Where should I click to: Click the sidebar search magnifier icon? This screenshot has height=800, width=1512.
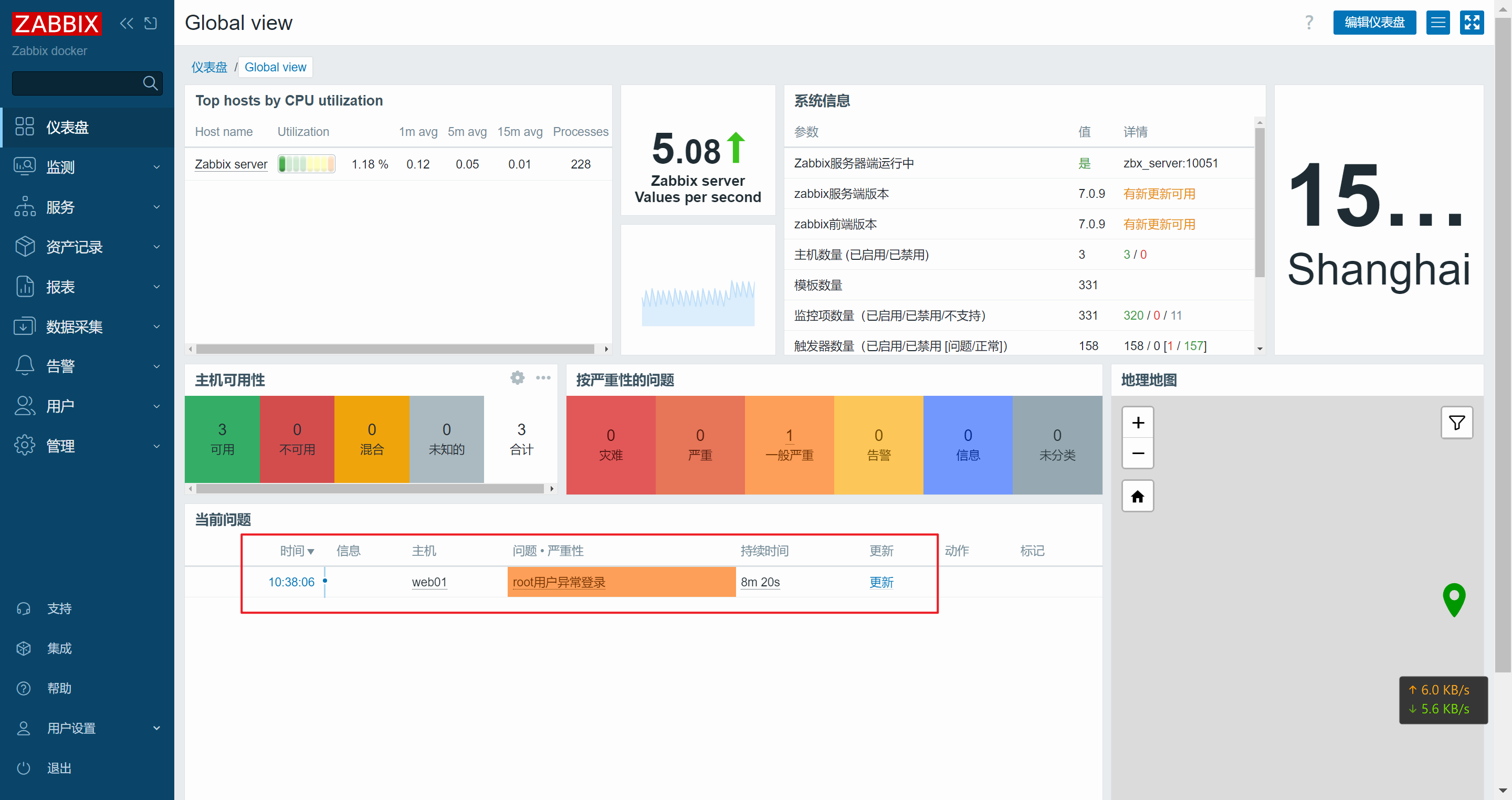click(x=150, y=83)
